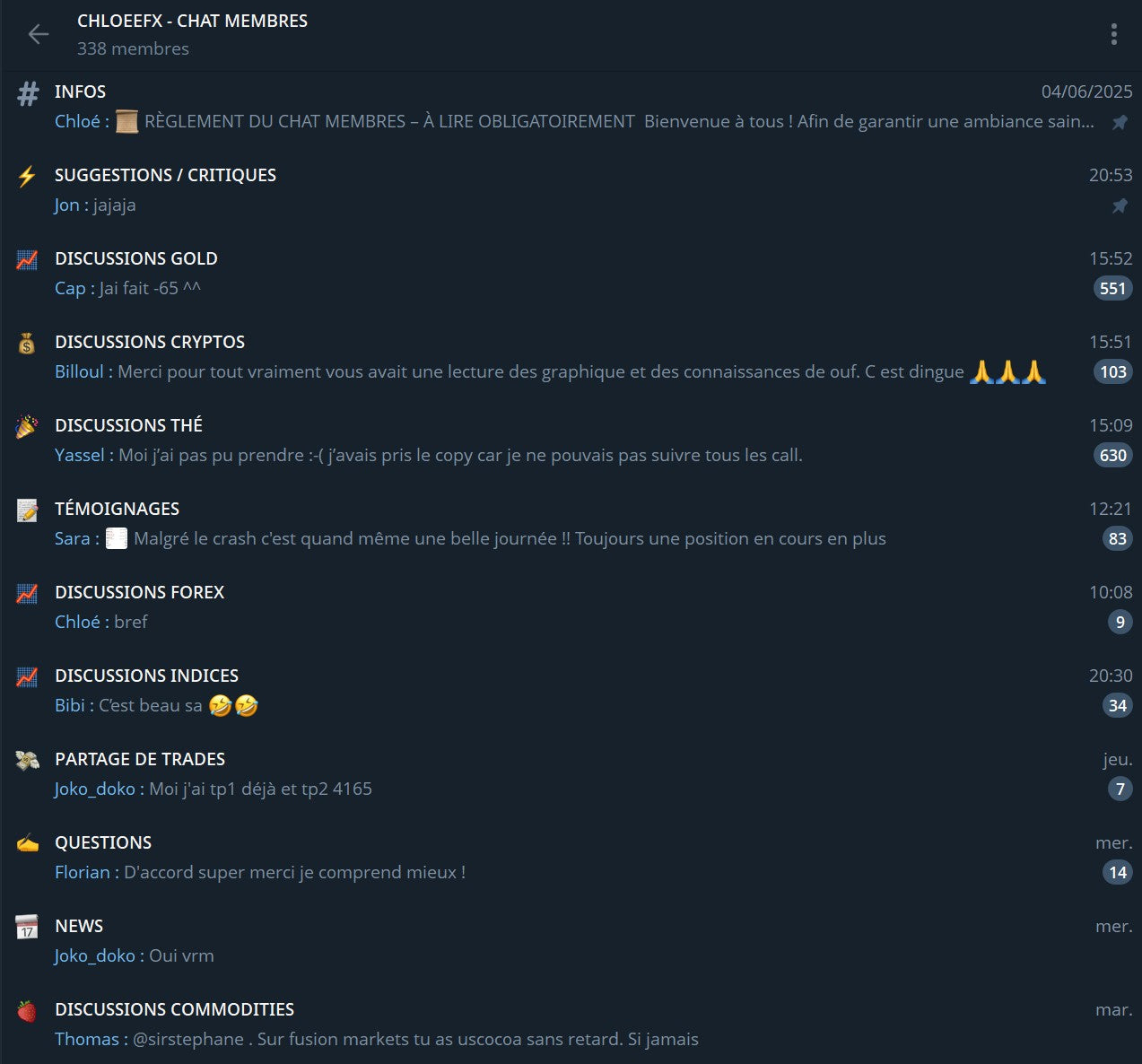Click the calendar icon next to NEWS
1142x1064 pixels.
pyautogui.click(x=27, y=927)
